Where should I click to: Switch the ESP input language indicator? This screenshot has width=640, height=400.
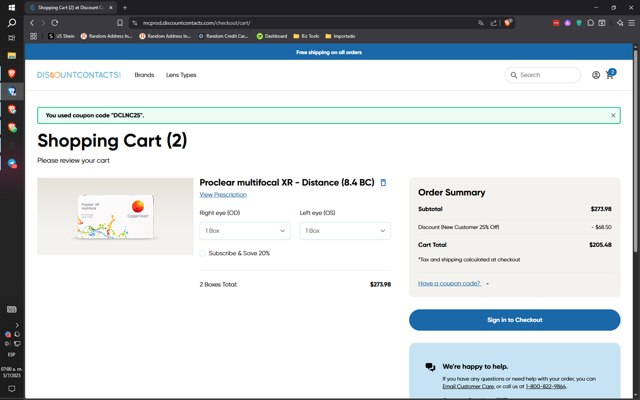[11, 355]
